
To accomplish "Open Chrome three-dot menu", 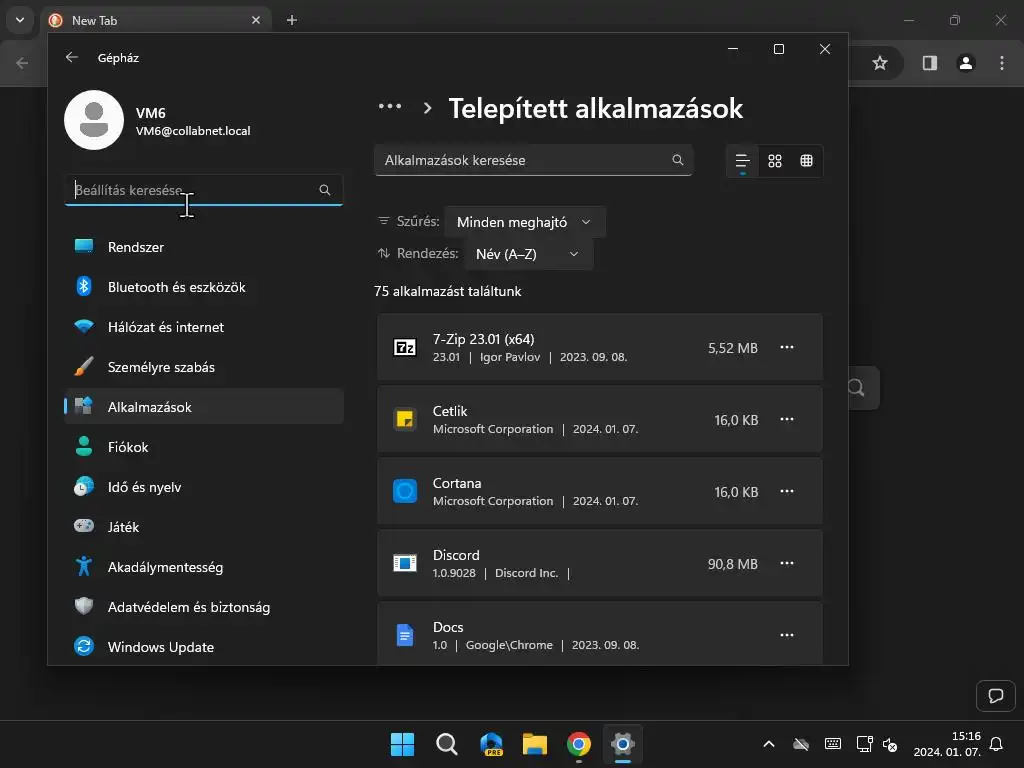I will [1002, 63].
